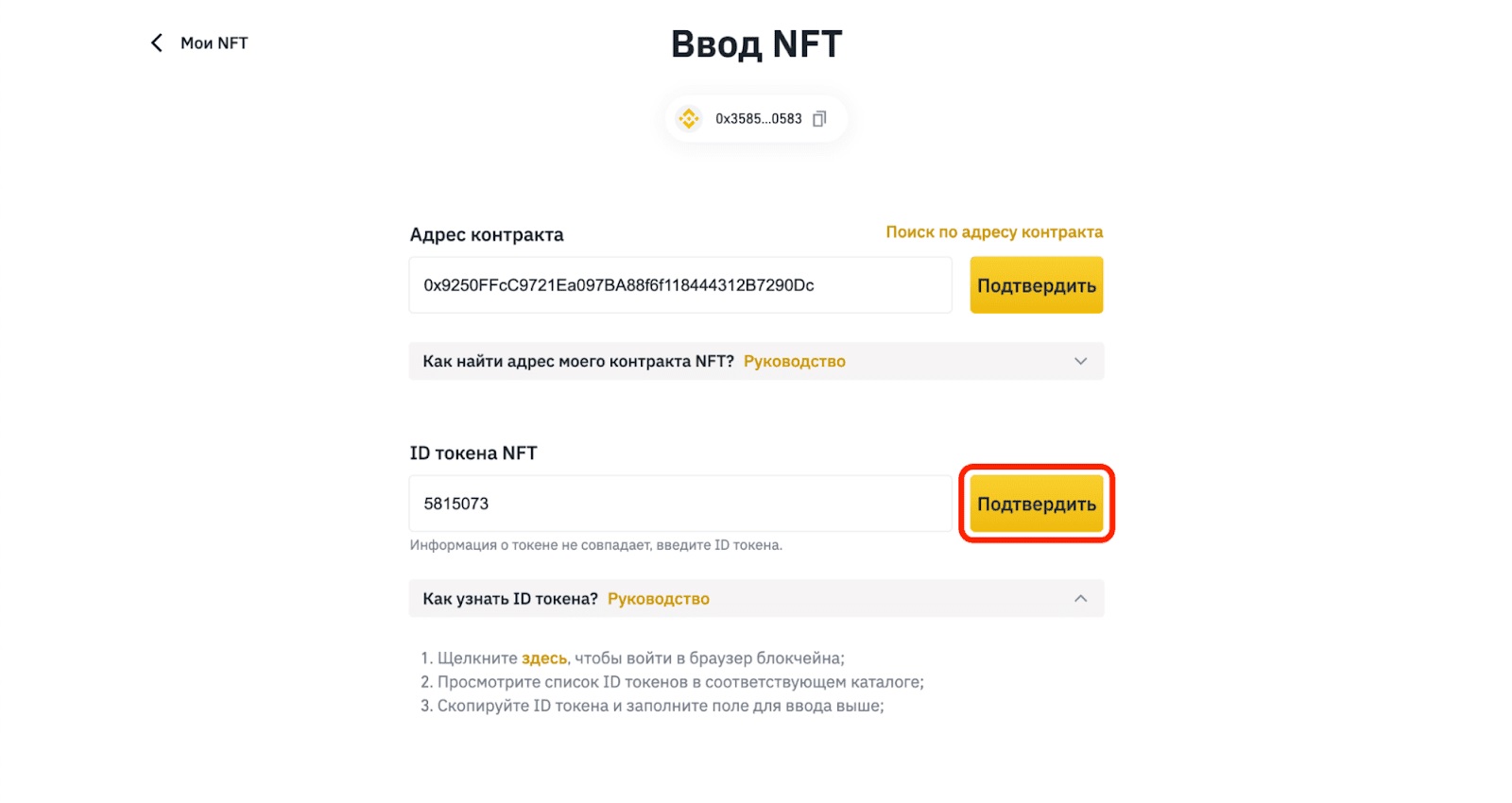This screenshot has width=1512, height=803.
Task: Open the Руководство link about token IDs
Action: pyautogui.click(x=659, y=598)
